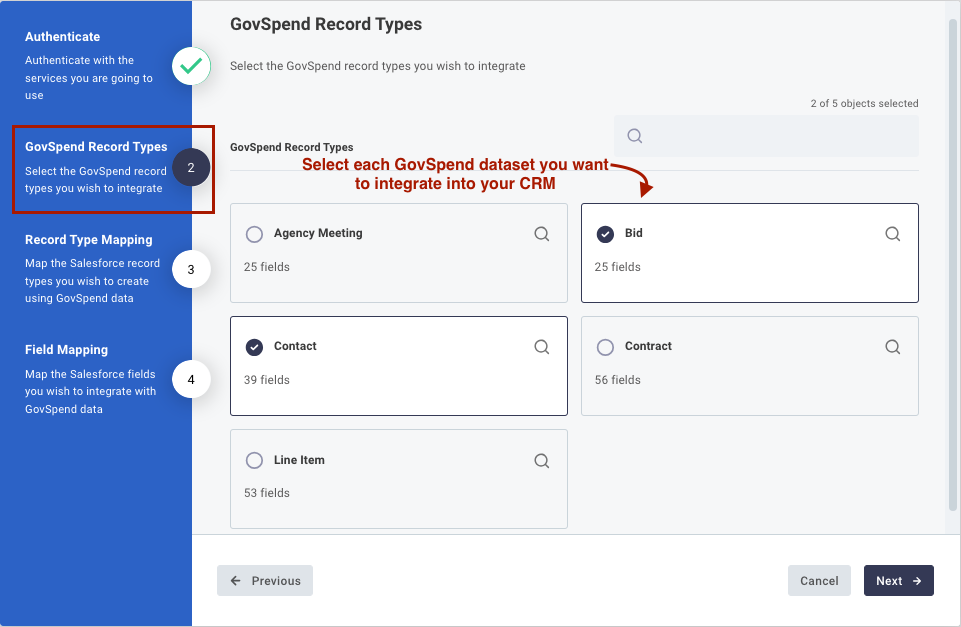Proceed with the Next button

[898, 580]
